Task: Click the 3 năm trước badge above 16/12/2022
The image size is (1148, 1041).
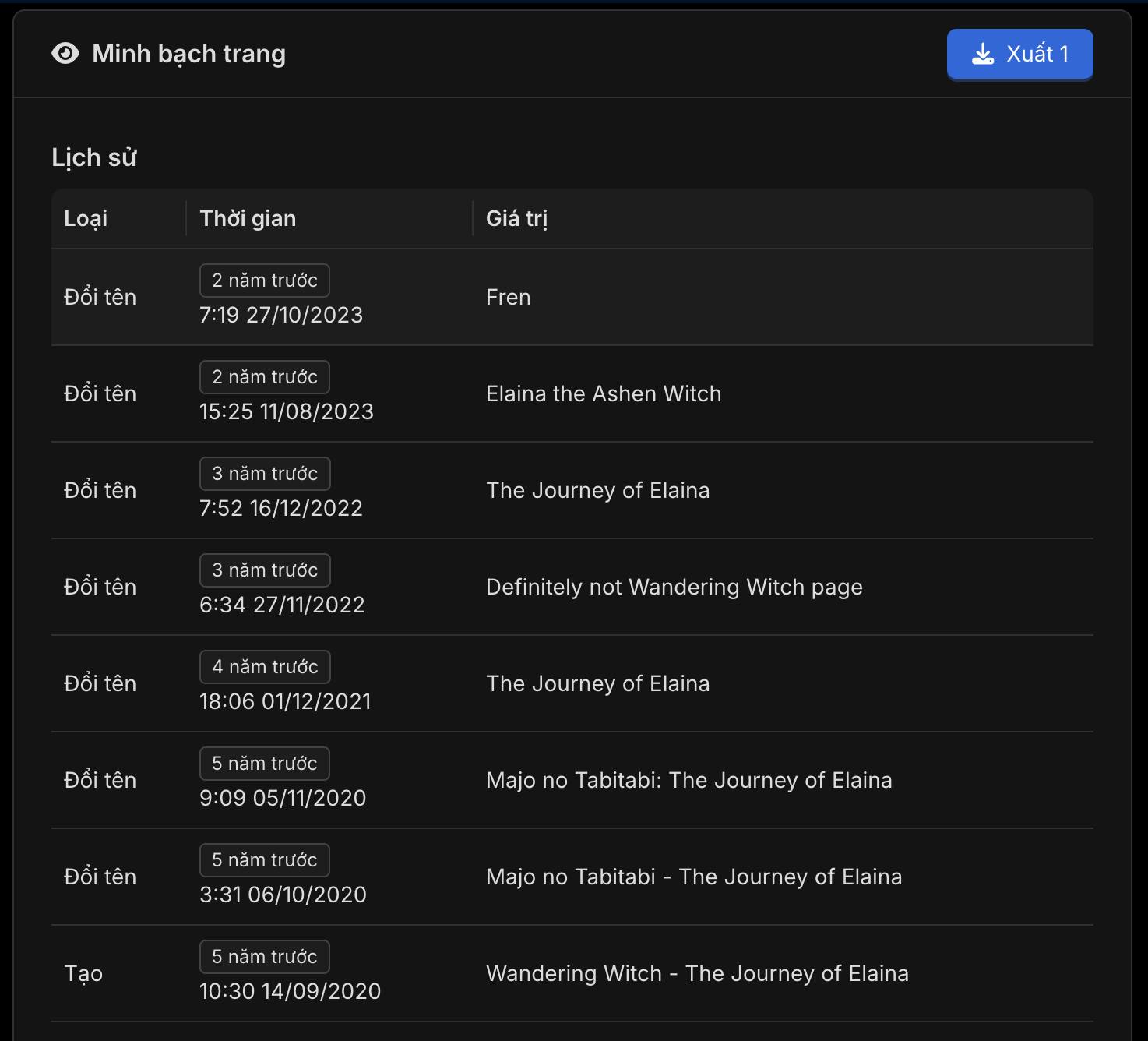Action: coord(265,474)
